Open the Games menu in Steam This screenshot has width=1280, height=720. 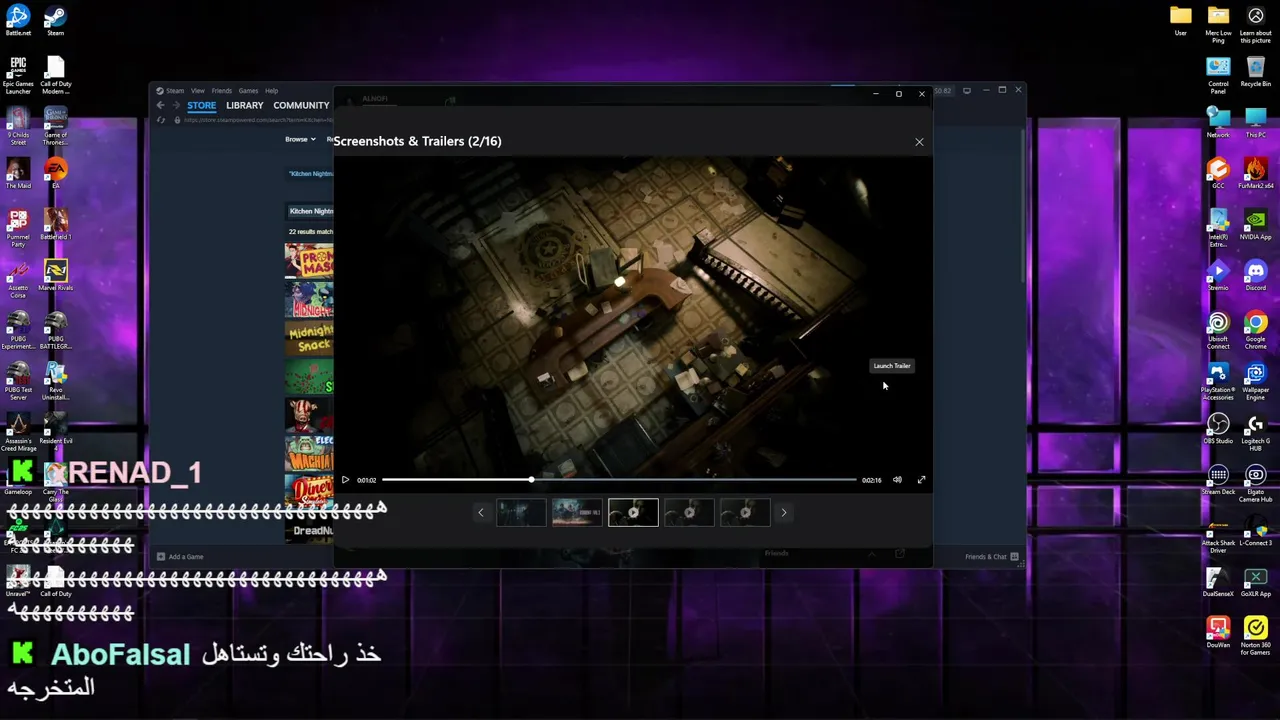(248, 91)
